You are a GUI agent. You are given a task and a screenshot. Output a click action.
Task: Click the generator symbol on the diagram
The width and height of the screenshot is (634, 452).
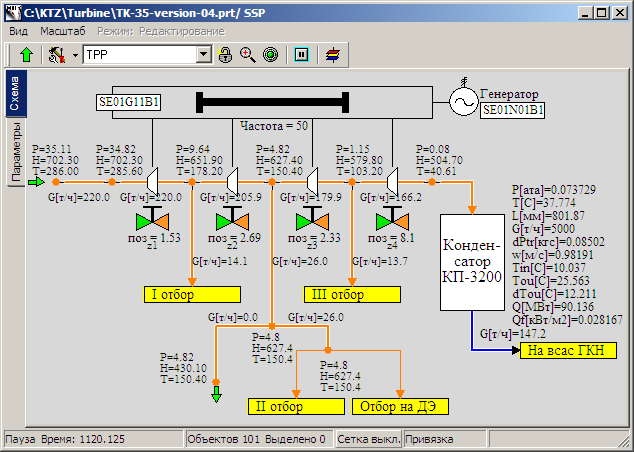463,101
